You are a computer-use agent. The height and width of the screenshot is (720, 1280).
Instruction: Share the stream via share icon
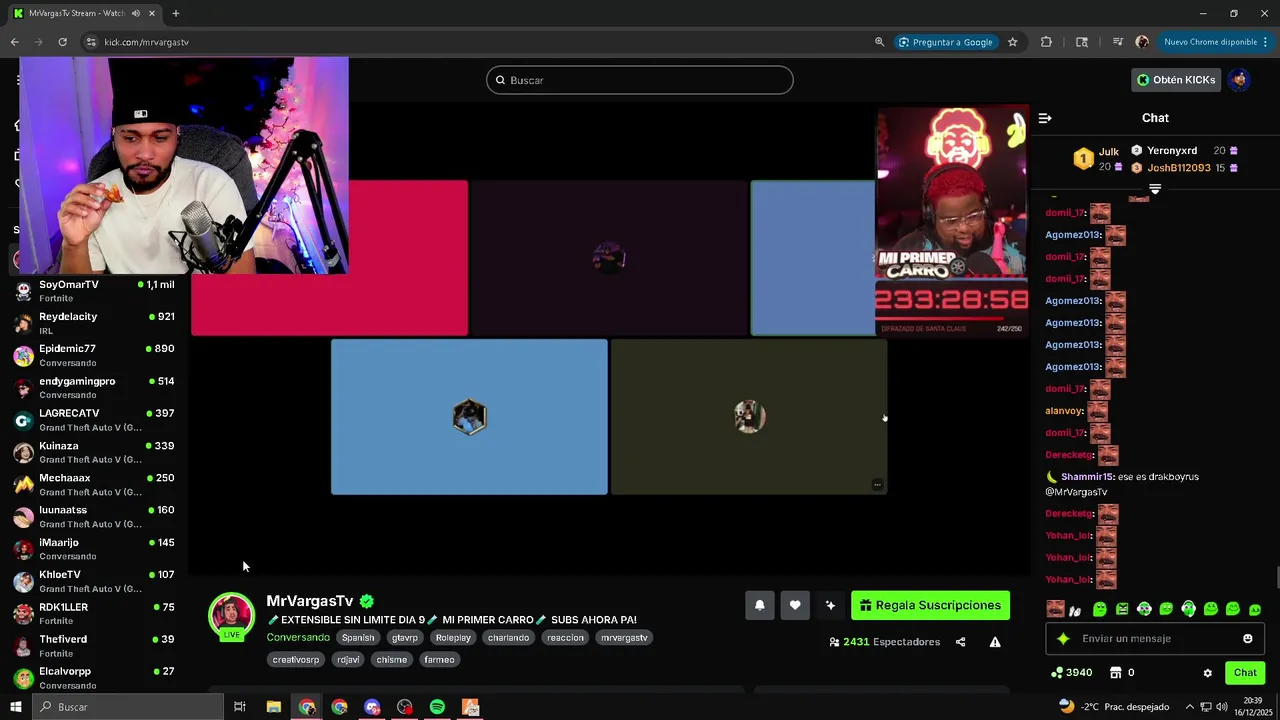[x=960, y=642]
